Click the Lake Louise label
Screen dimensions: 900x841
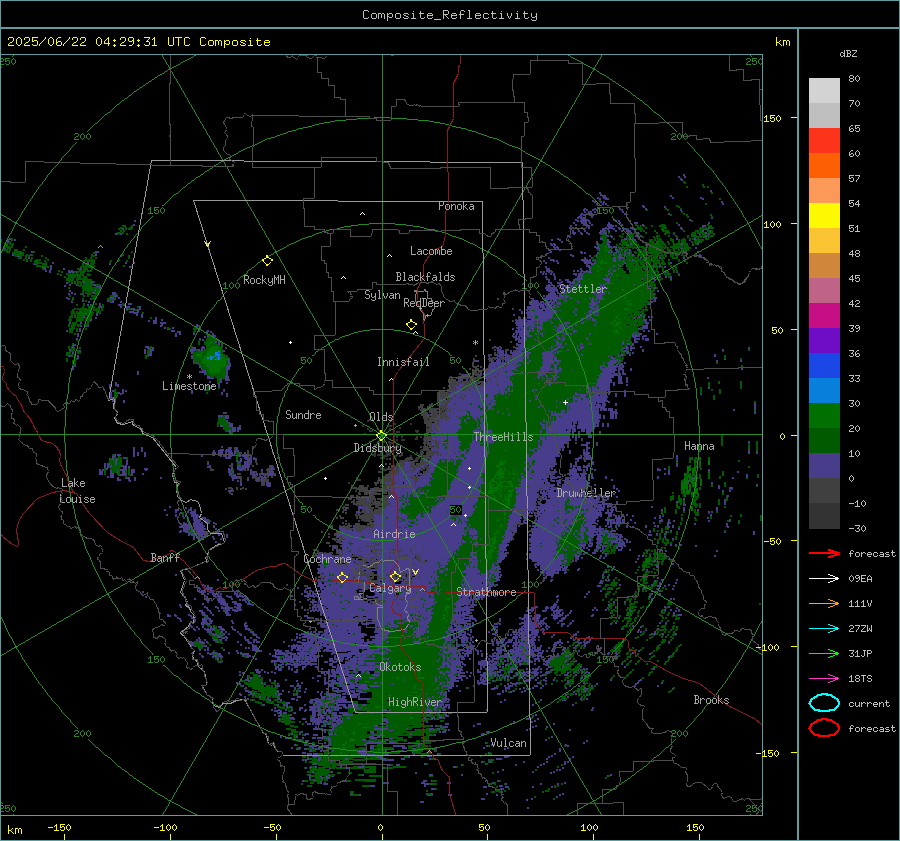[x=77, y=491]
